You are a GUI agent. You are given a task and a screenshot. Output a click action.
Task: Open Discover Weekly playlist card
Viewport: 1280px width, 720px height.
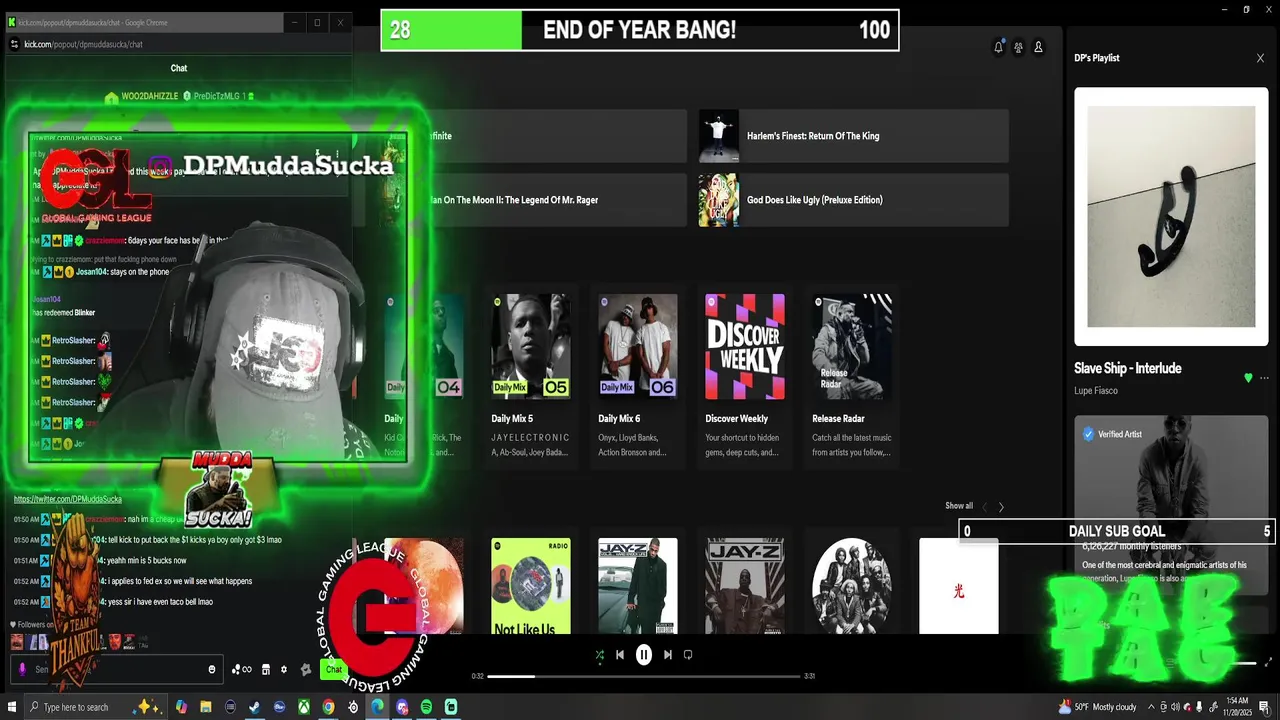pyautogui.click(x=745, y=378)
